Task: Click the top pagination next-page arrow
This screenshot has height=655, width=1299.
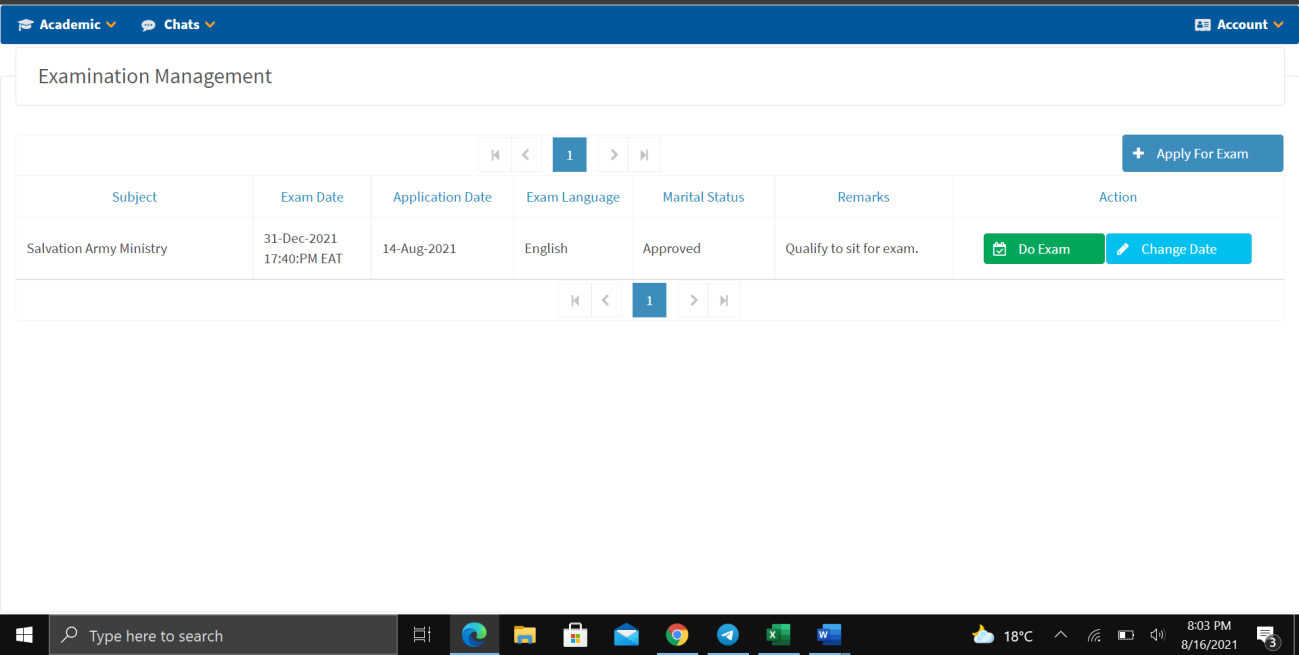Action: [614, 155]
